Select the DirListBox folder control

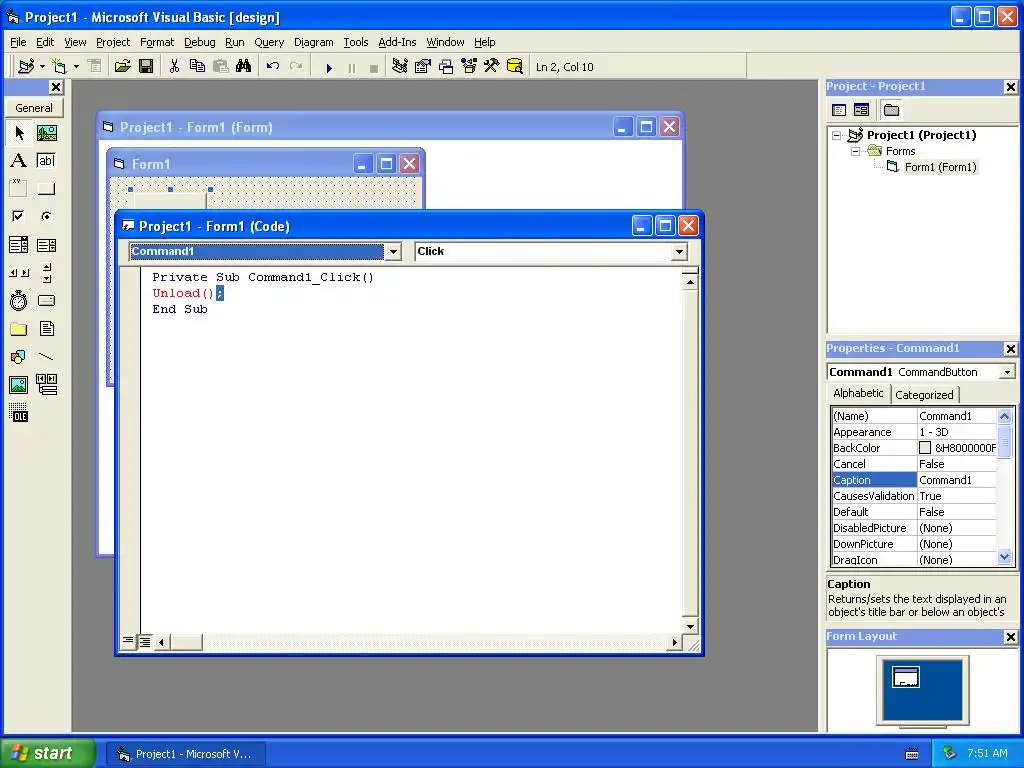pyautogui.click(x=19, y=328)
